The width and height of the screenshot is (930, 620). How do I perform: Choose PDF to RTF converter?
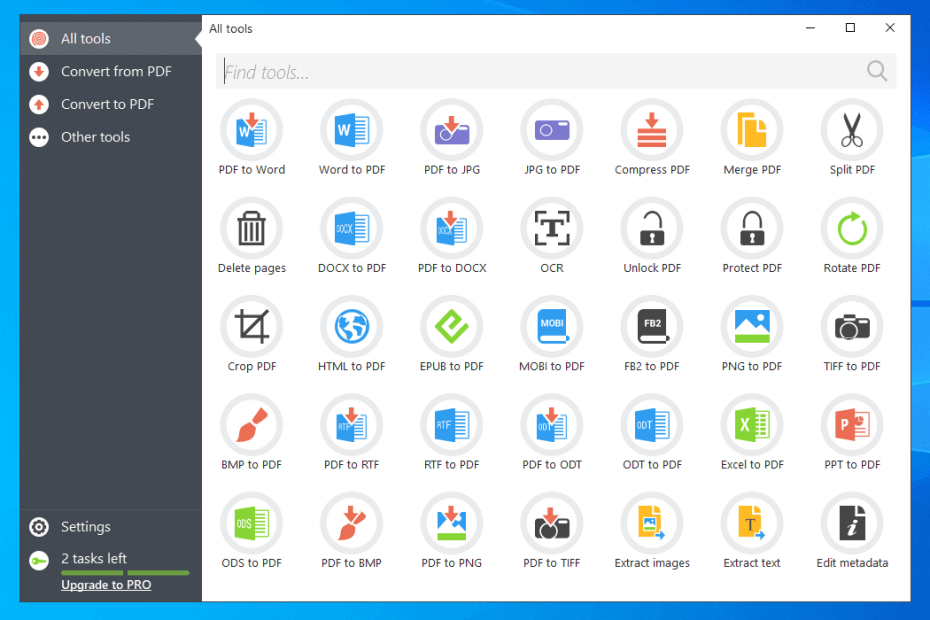click(352, 425)
